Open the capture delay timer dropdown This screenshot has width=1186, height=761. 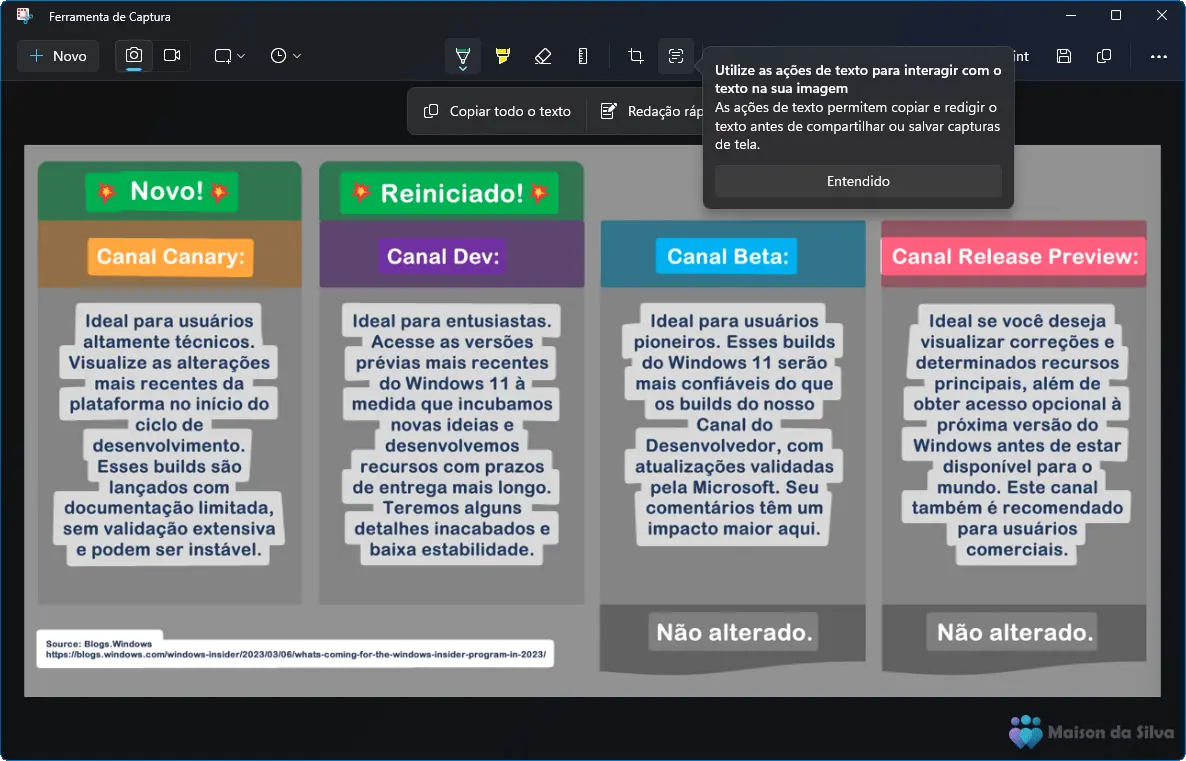(x=285, y=56)
